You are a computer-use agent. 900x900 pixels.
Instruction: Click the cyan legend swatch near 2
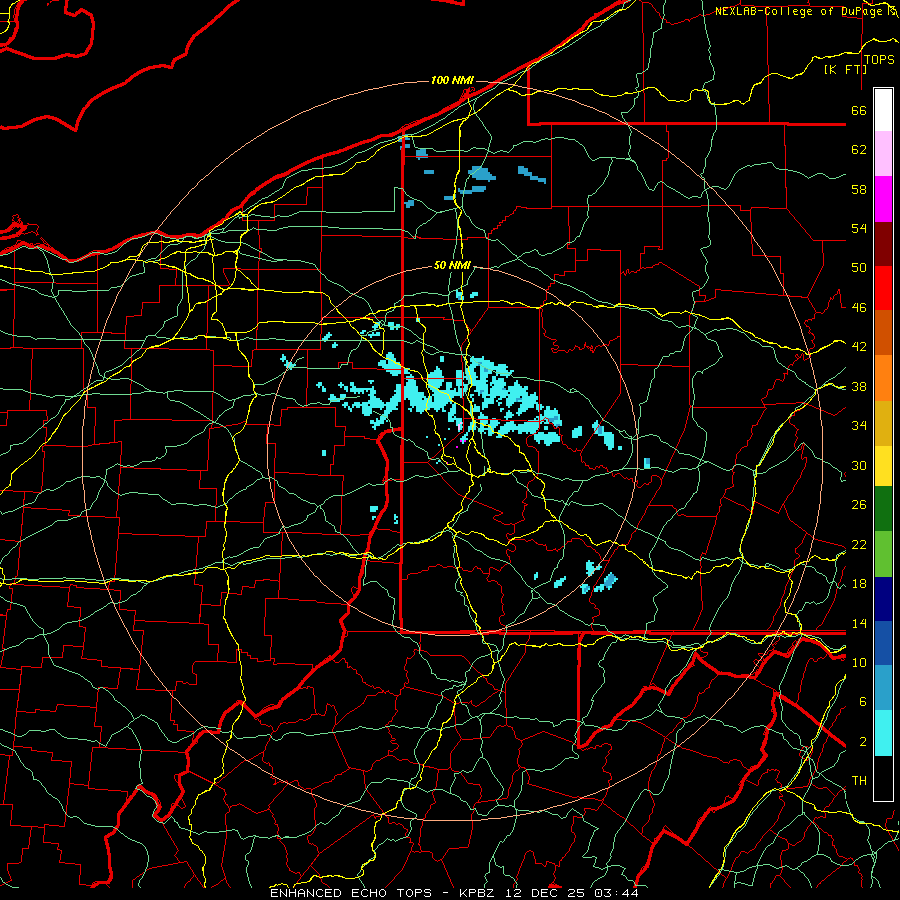[x=883, y=733]
